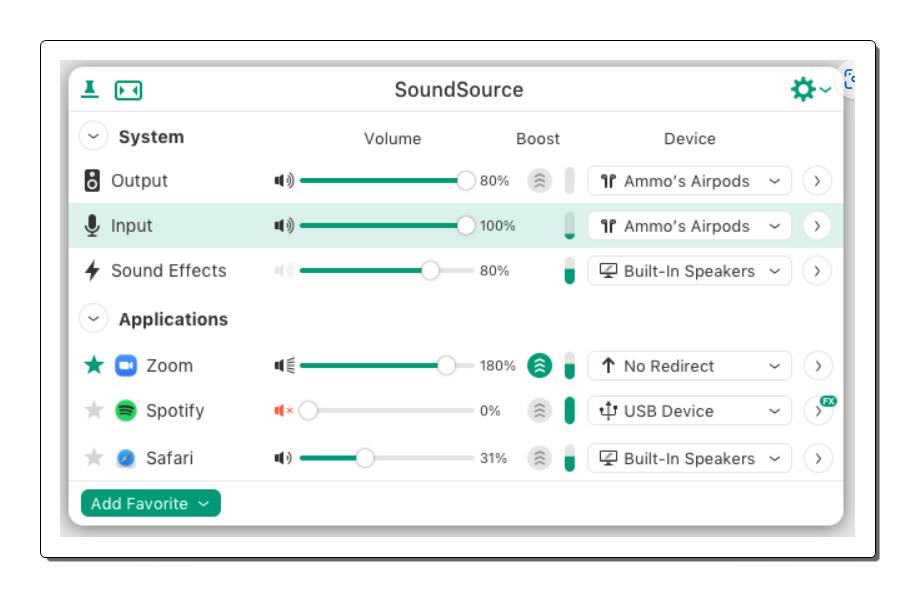This screenshot has height=597, width=915.
Task: Mute the Input volume speaker icon
Action: click(x=284, y=225)
